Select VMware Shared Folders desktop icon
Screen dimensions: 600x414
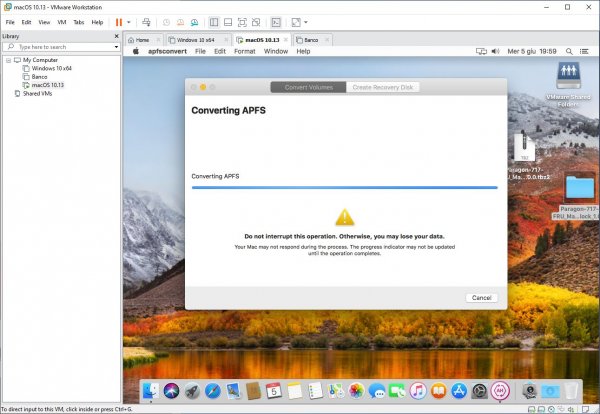(x=568, y=85)
